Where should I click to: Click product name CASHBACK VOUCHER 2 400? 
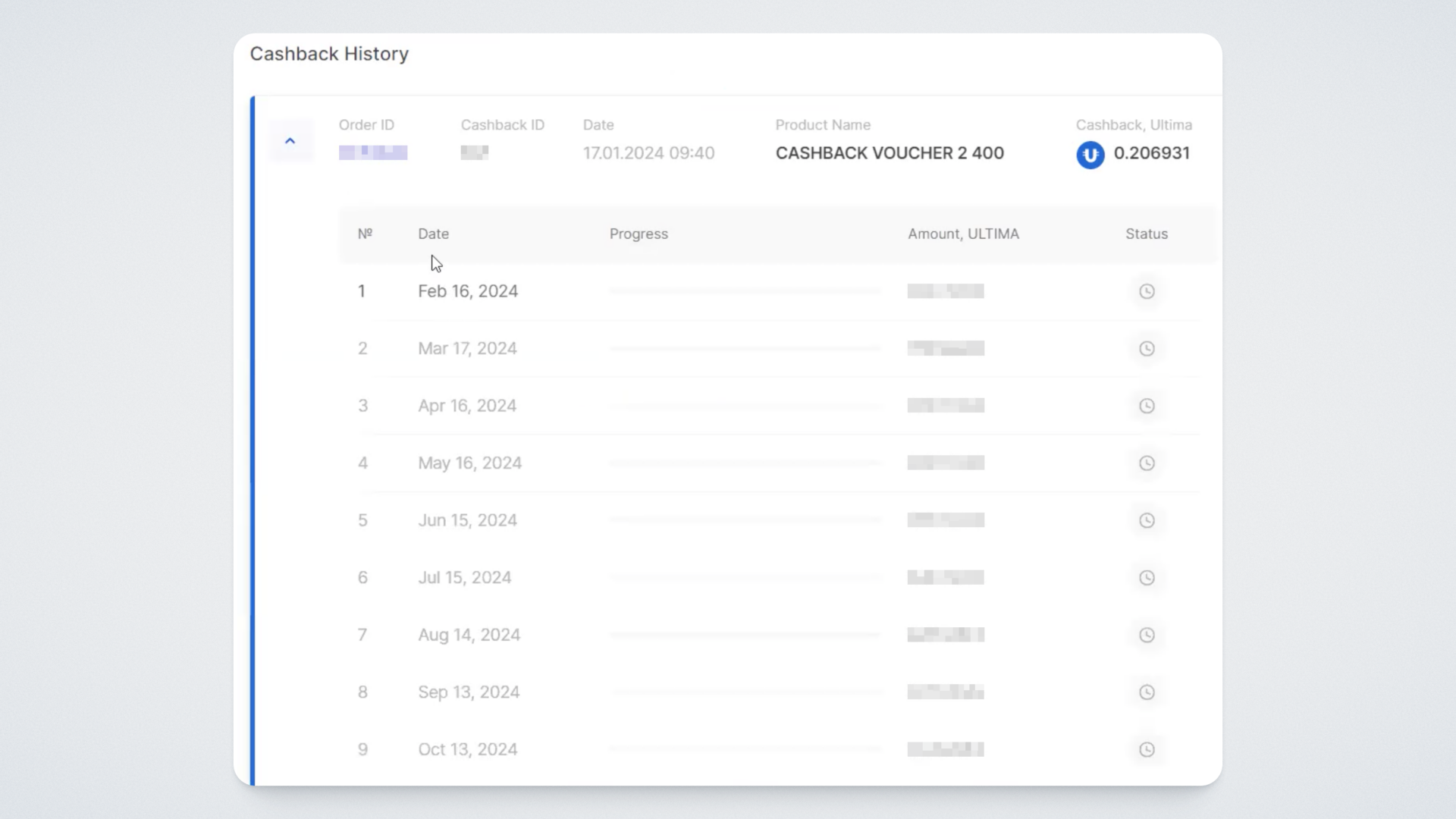point(890,153)
